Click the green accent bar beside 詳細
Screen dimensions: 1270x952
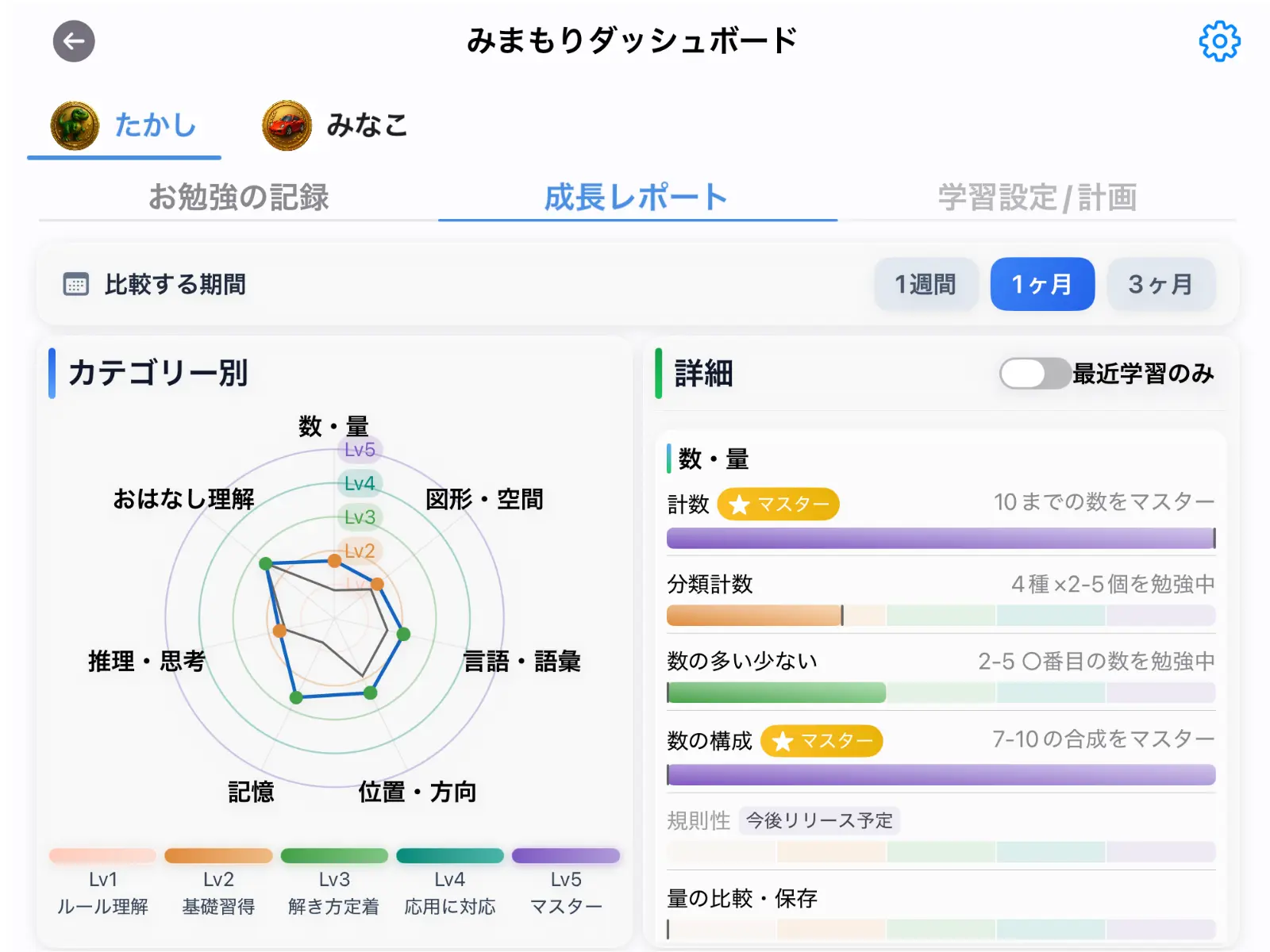[660, 373]
